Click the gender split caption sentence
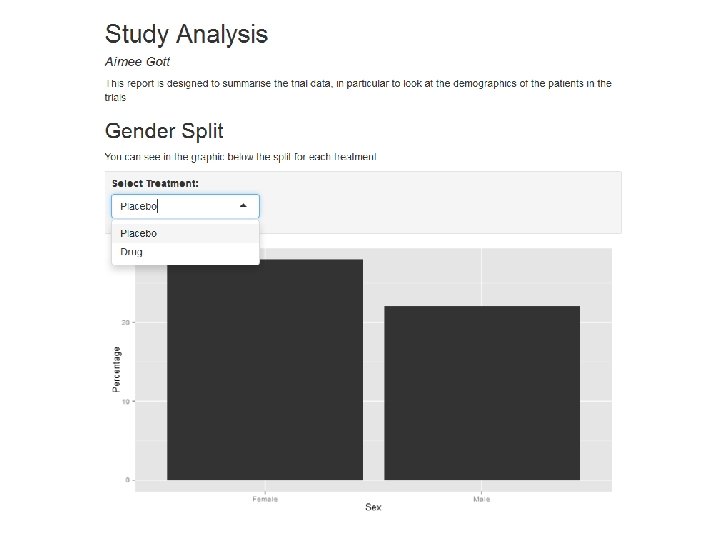The height and width of the screenshot is (540, 720). [241, 157]
